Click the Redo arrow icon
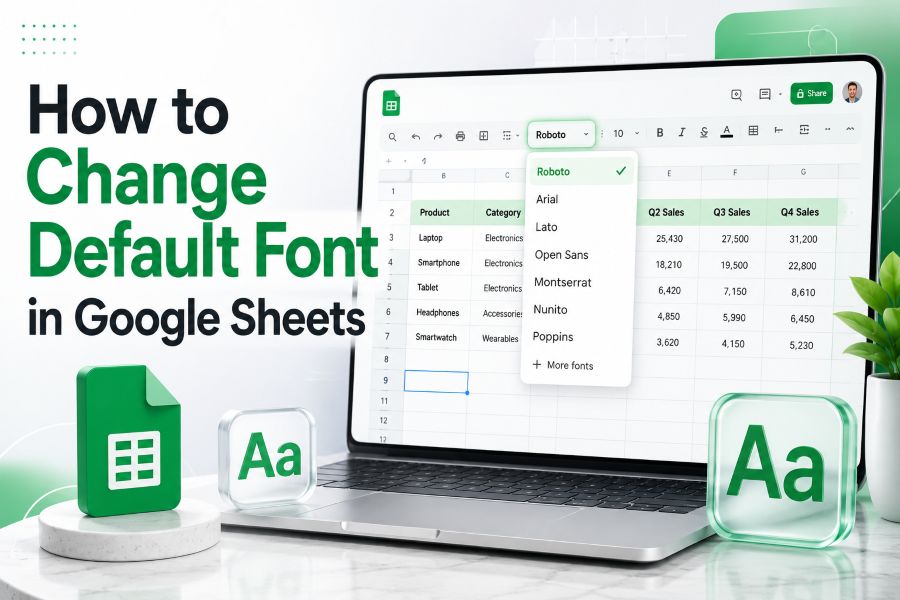900x600 pixels. point(438,137)
